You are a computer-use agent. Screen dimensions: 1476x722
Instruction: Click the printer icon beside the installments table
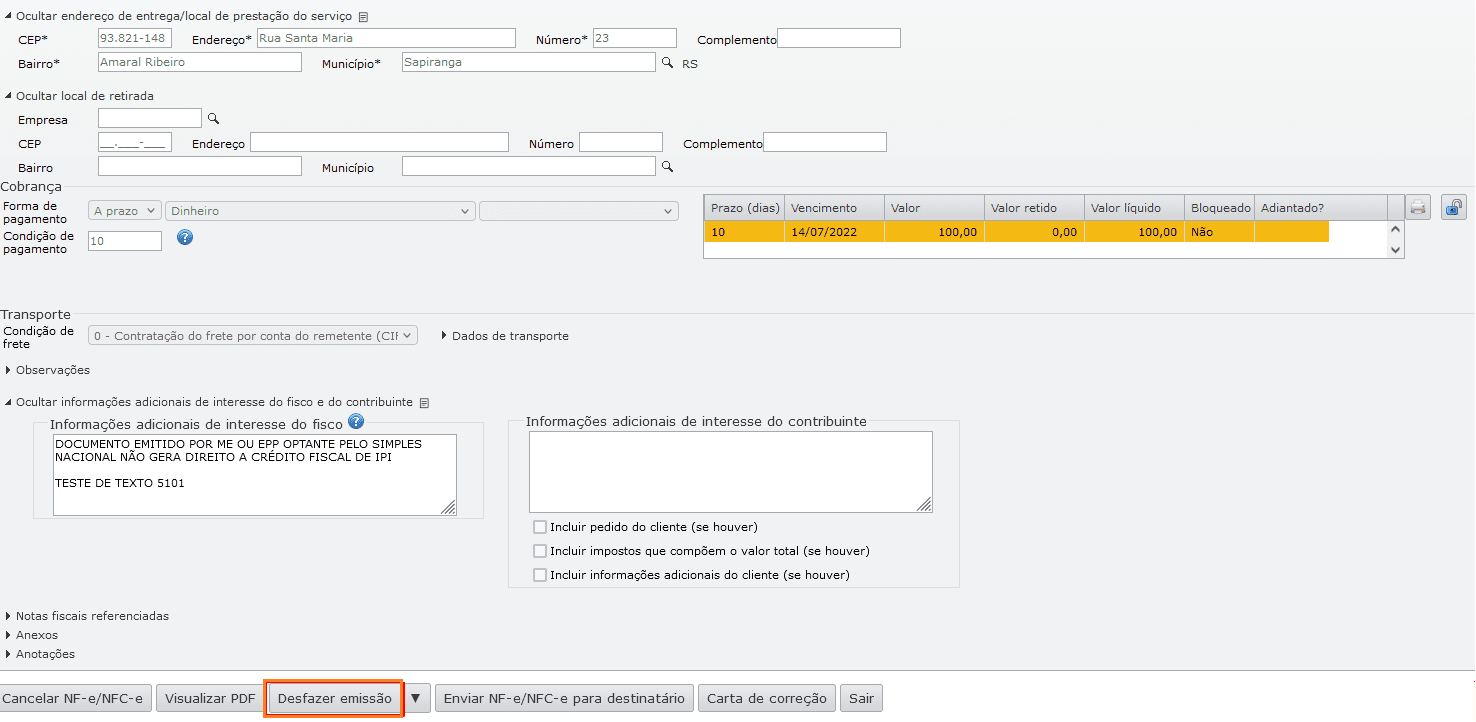point(1418,208)
